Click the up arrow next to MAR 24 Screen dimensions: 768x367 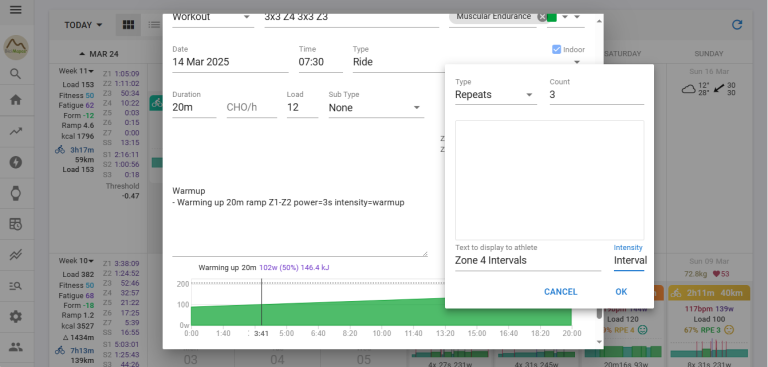(82, 54)
